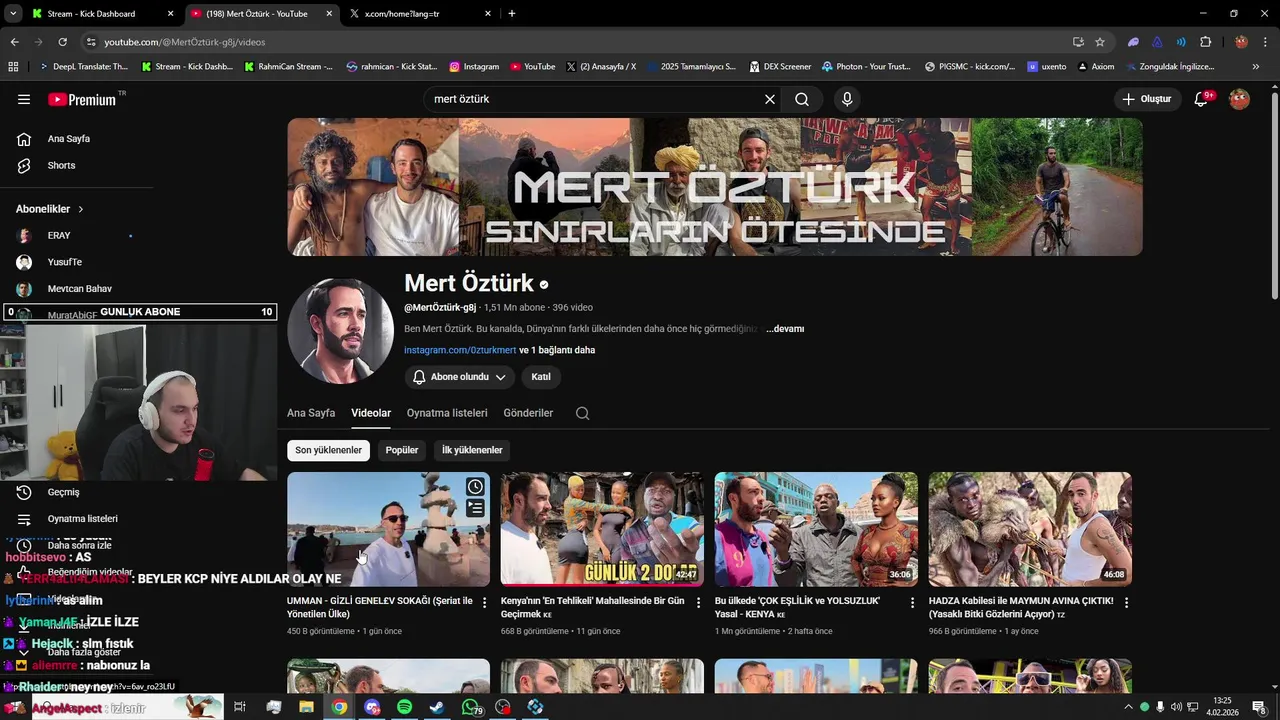
Task: Open the HADZA Kabilesi video thumbnail
Action: click(x=1030, y=529)
